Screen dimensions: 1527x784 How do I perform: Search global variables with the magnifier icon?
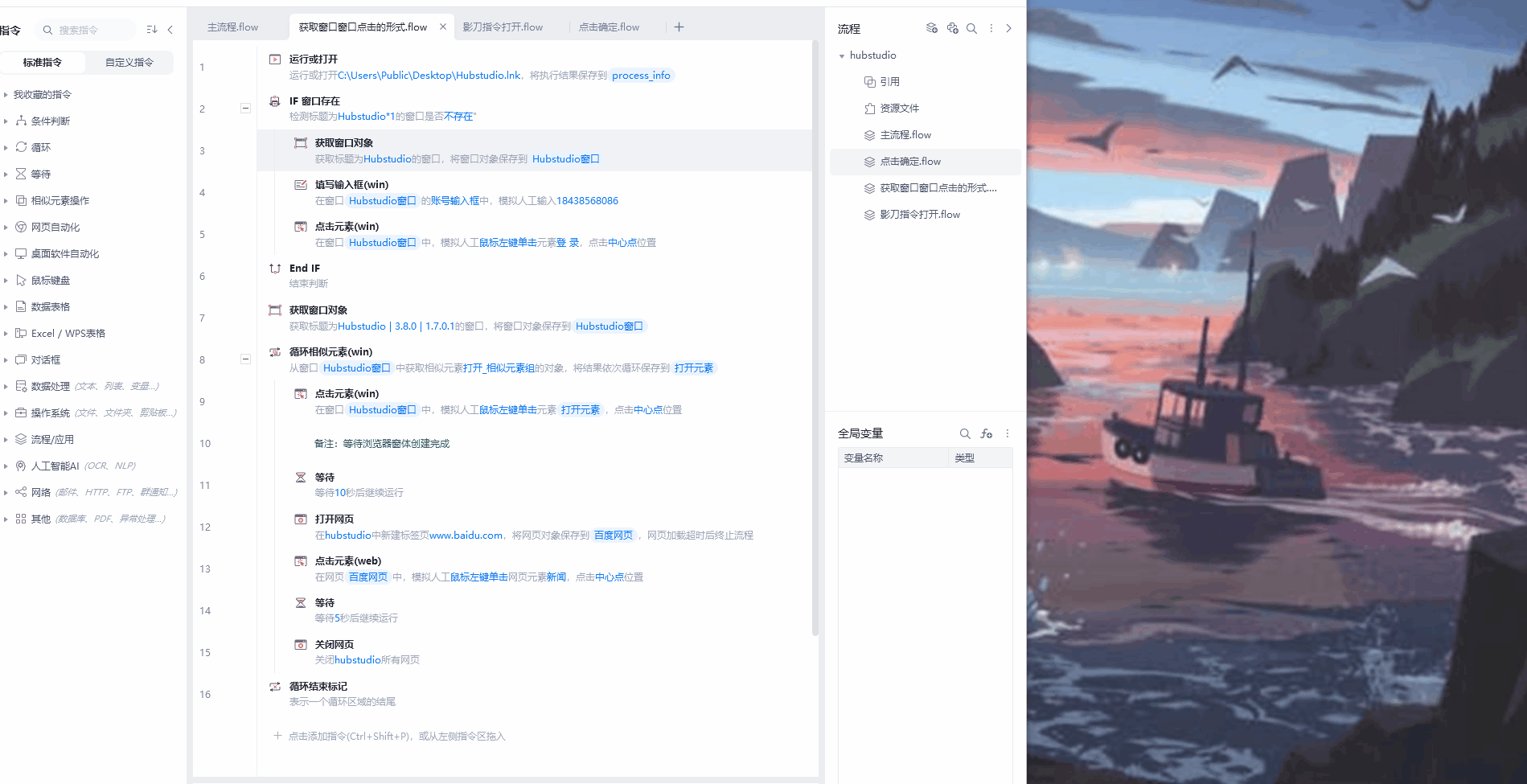click(965, 433)
